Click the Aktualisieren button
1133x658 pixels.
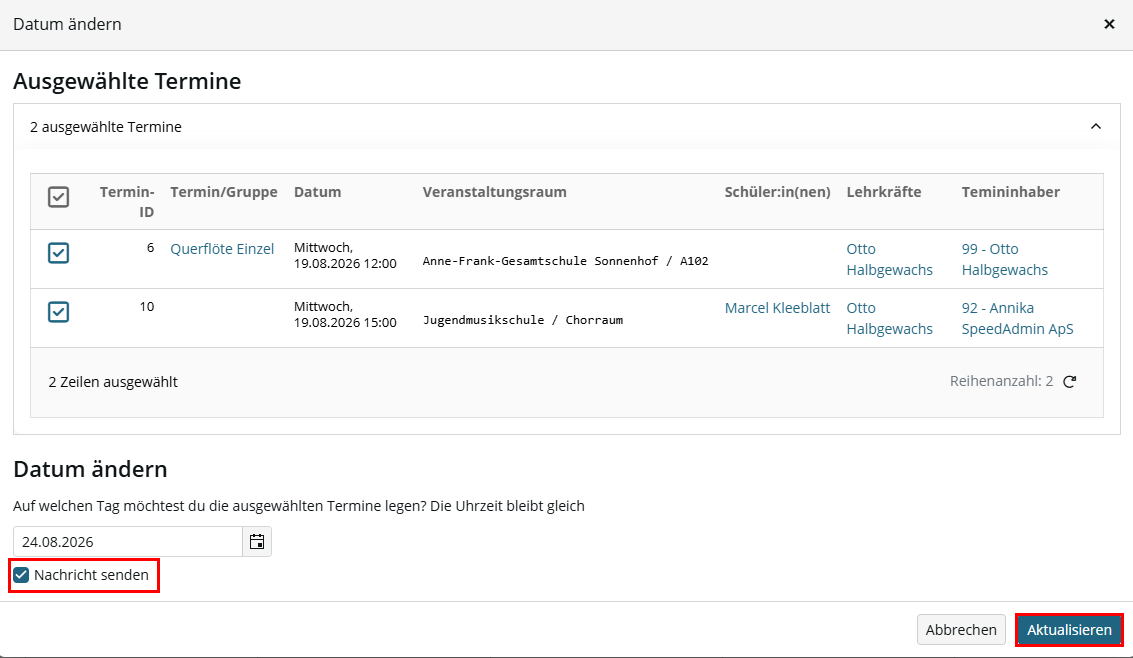tap(1069, 630)
